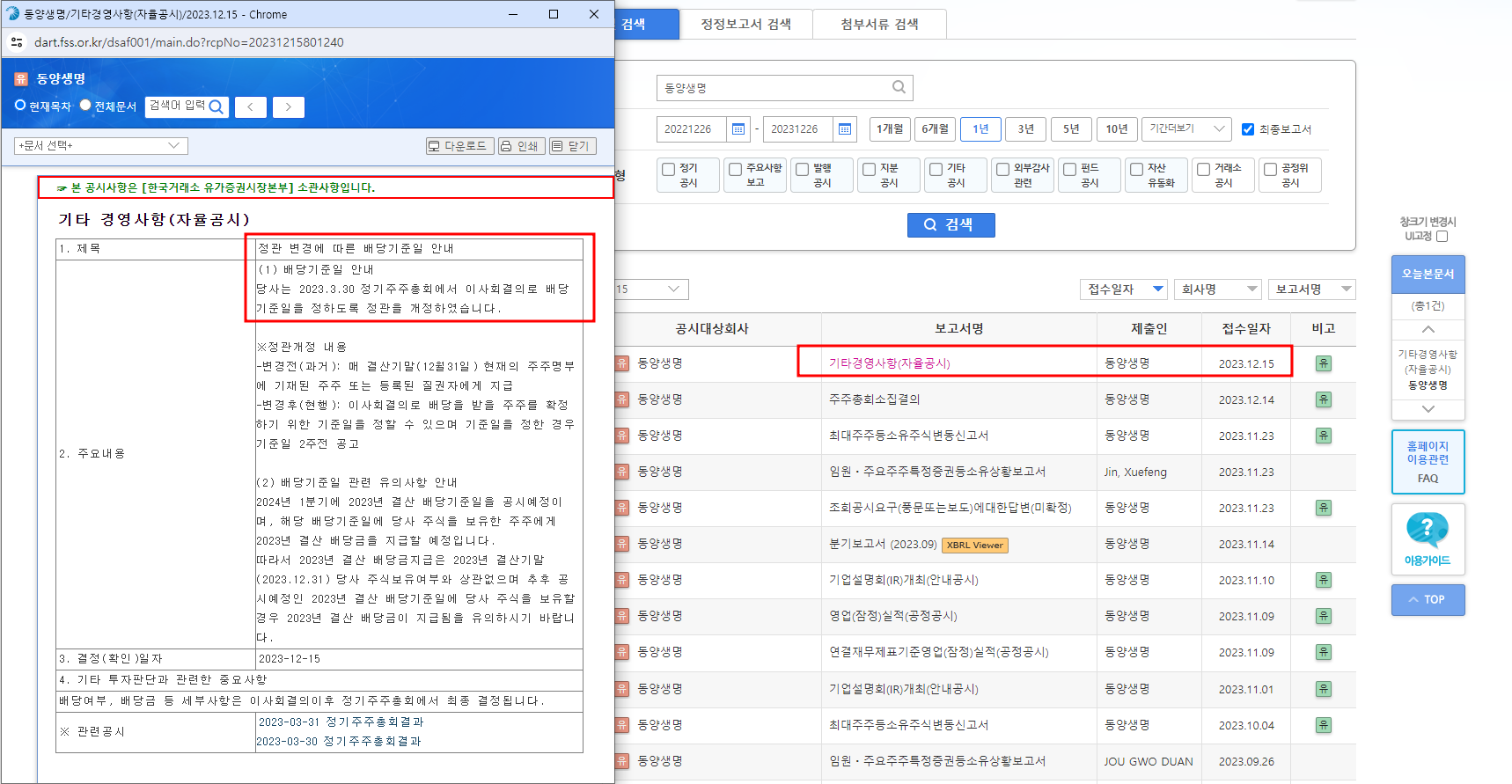Switch to the 정정보고서 검색 tab
This screenshot has width=1512, height=784.
point(745,24)
